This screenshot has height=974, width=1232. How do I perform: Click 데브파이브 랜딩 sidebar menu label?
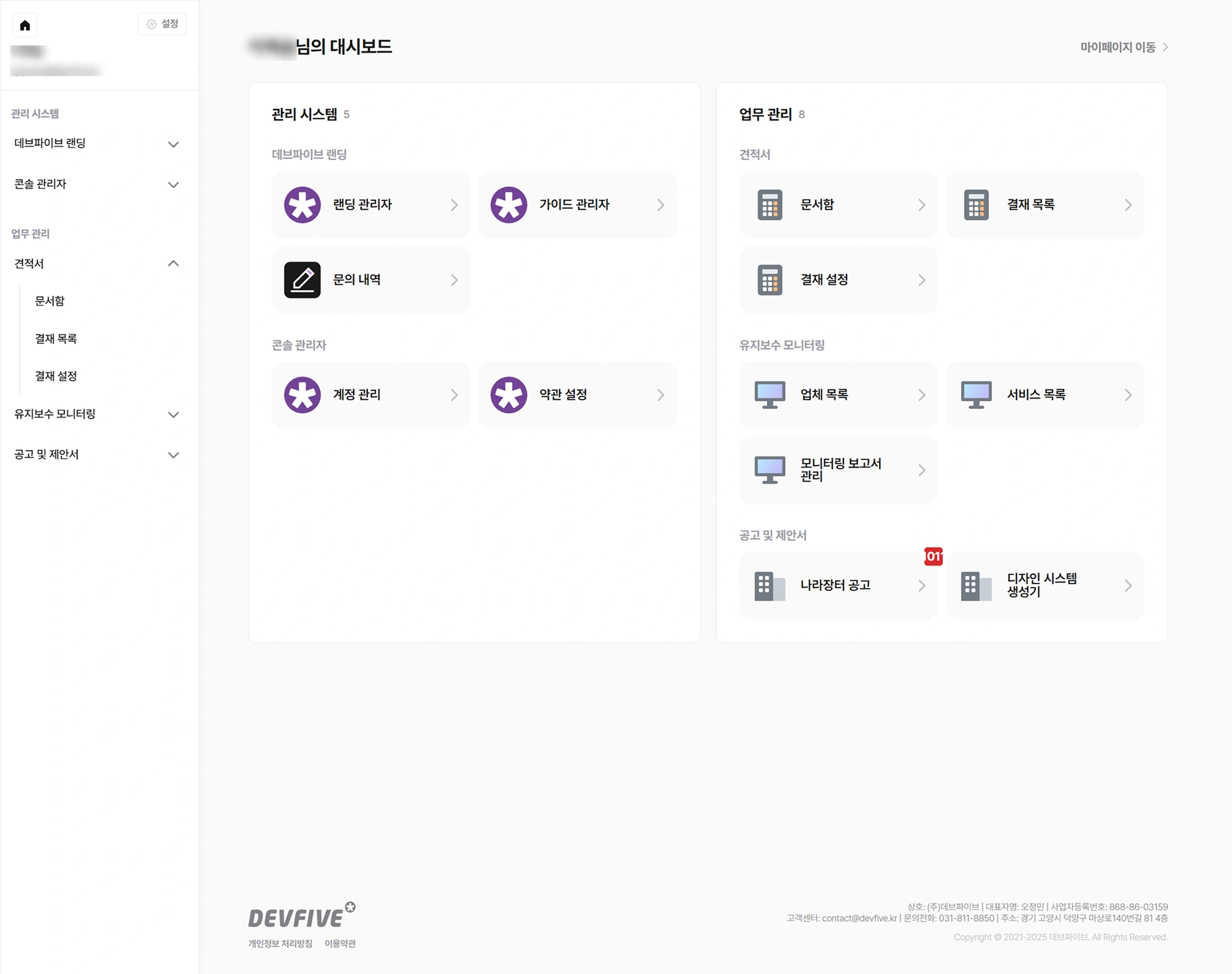50,143
